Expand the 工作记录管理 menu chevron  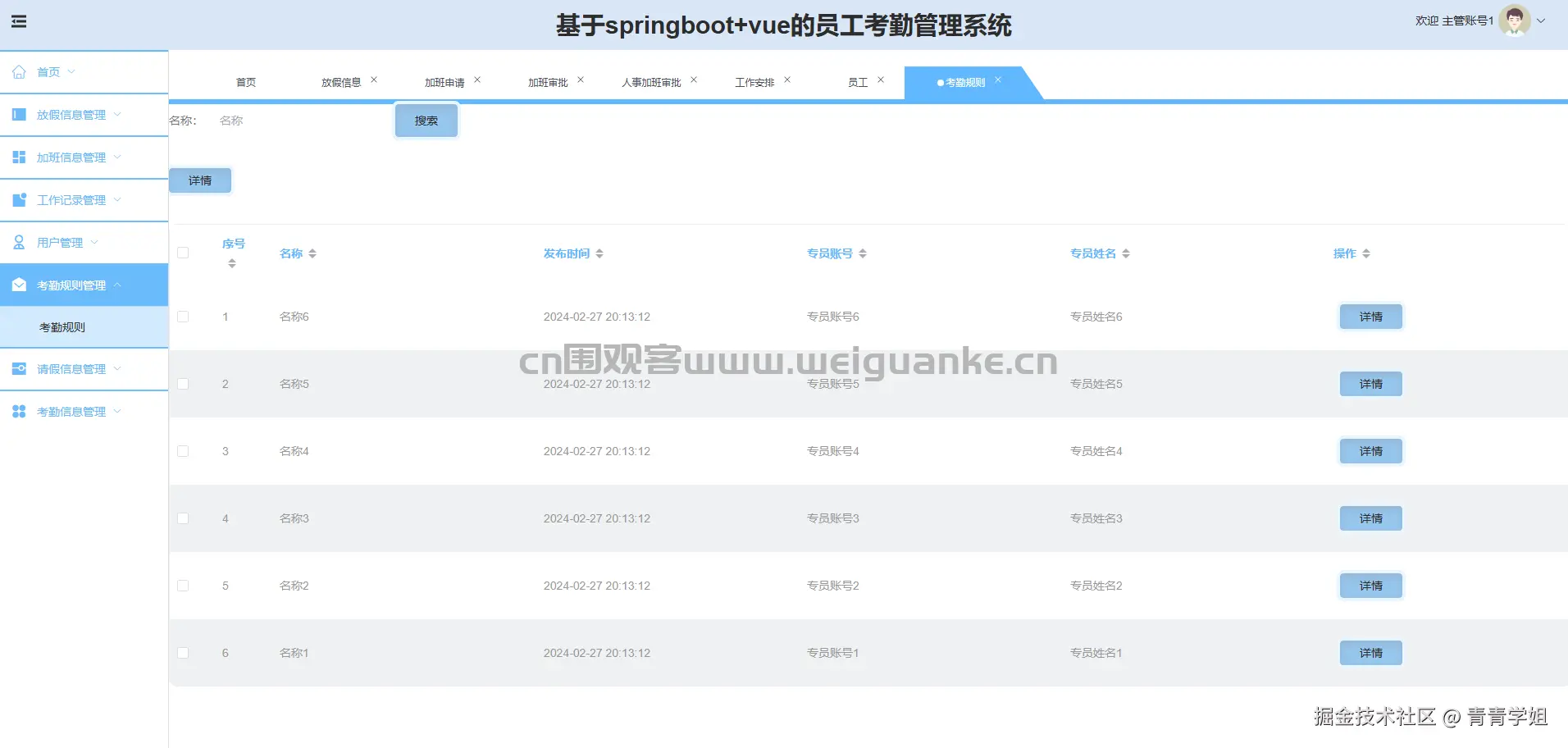[117, 199]
